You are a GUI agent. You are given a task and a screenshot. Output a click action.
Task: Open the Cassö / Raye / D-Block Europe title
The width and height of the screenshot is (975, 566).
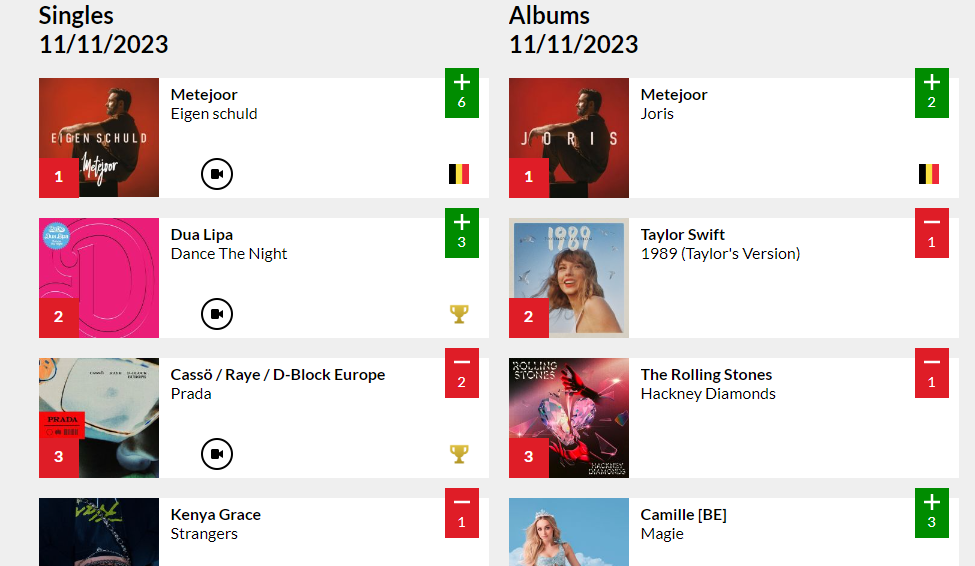(278, 374)
